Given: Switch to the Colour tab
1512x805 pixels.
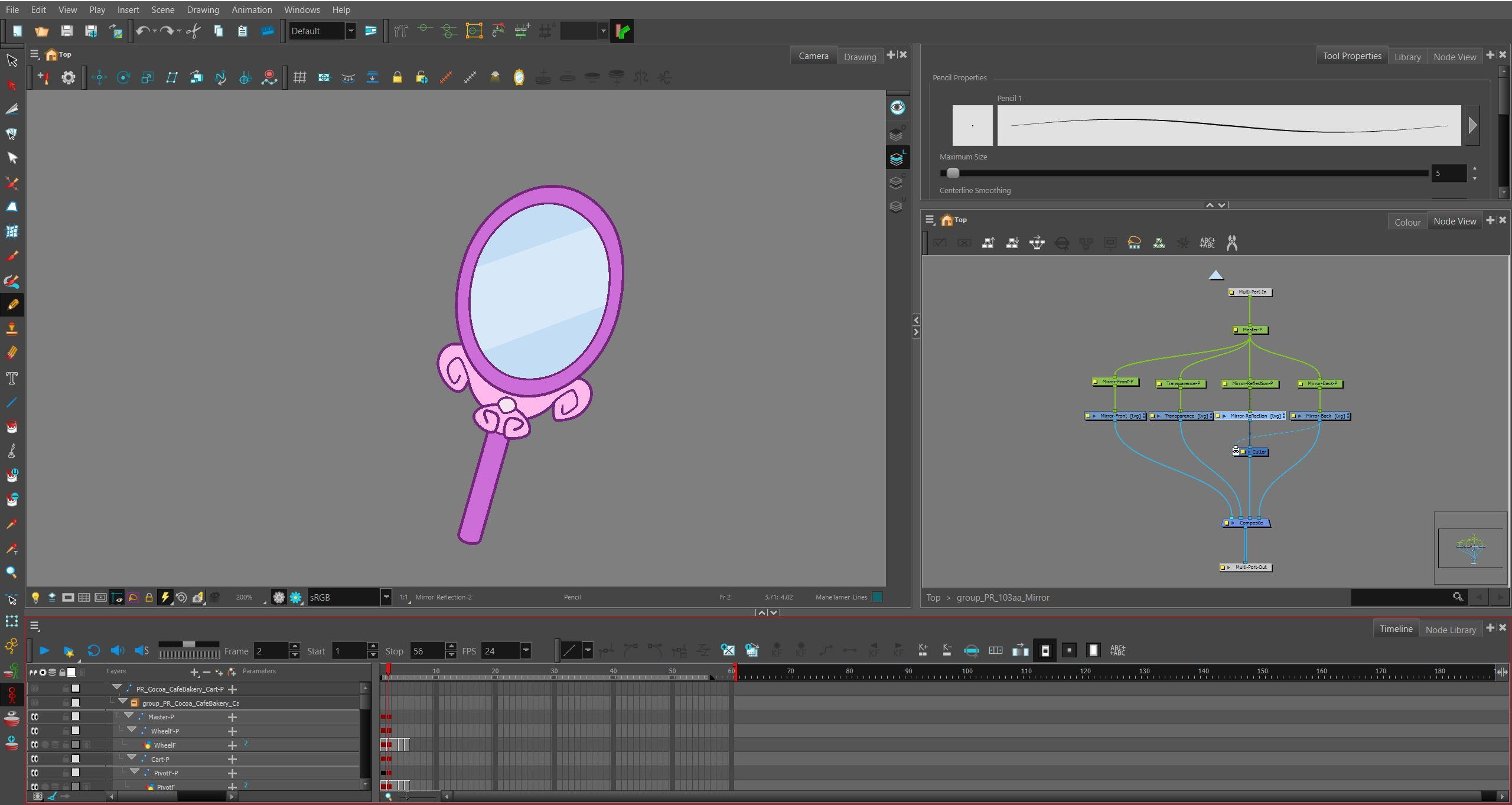Looking at the screenshot, I should pos(1407,222).
